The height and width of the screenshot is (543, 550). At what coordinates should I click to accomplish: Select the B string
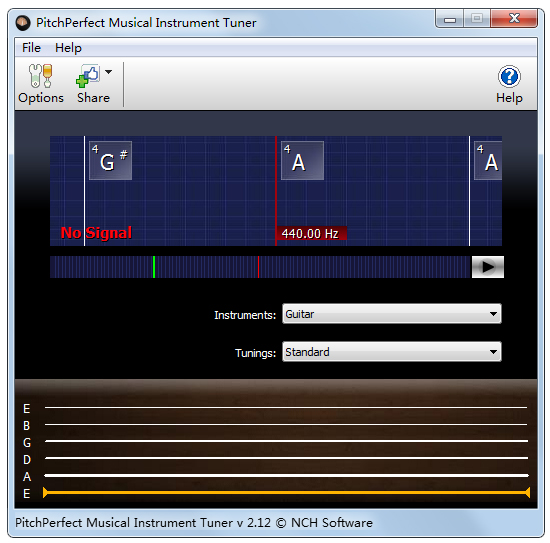point(286,424)
